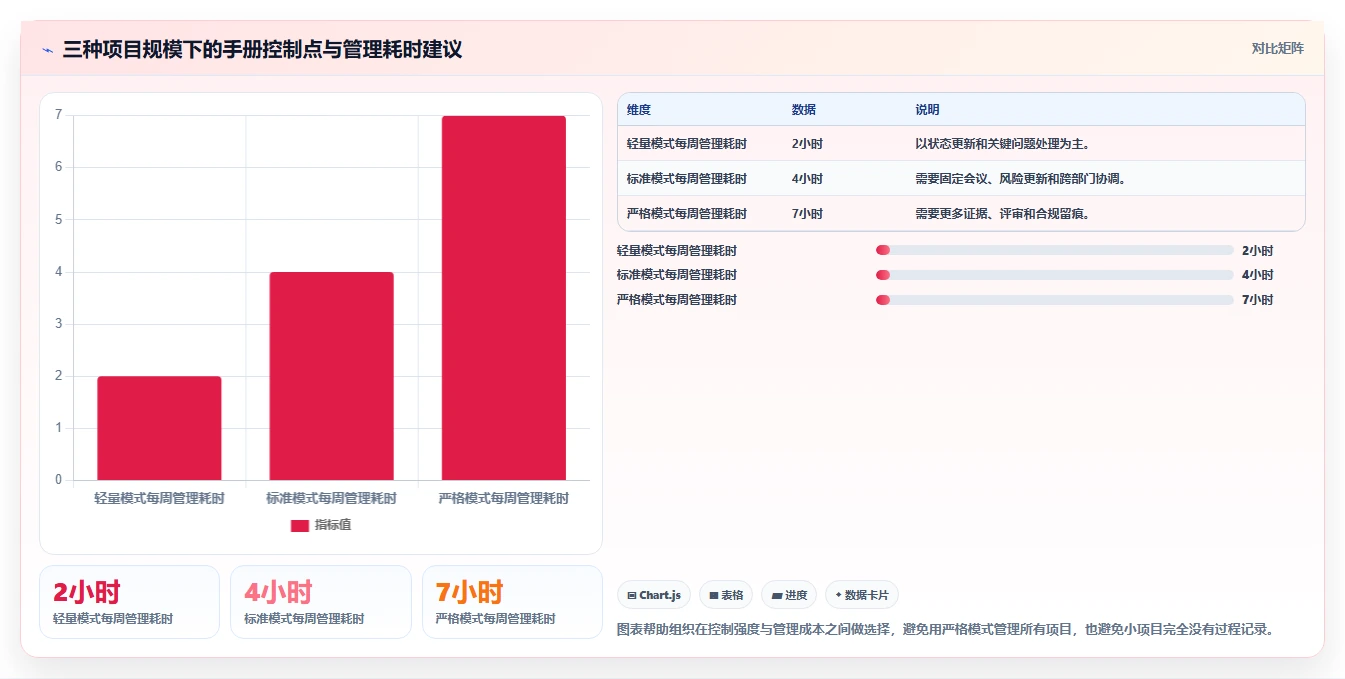Click the 标准模式 bar in chart

coord(331,376)
